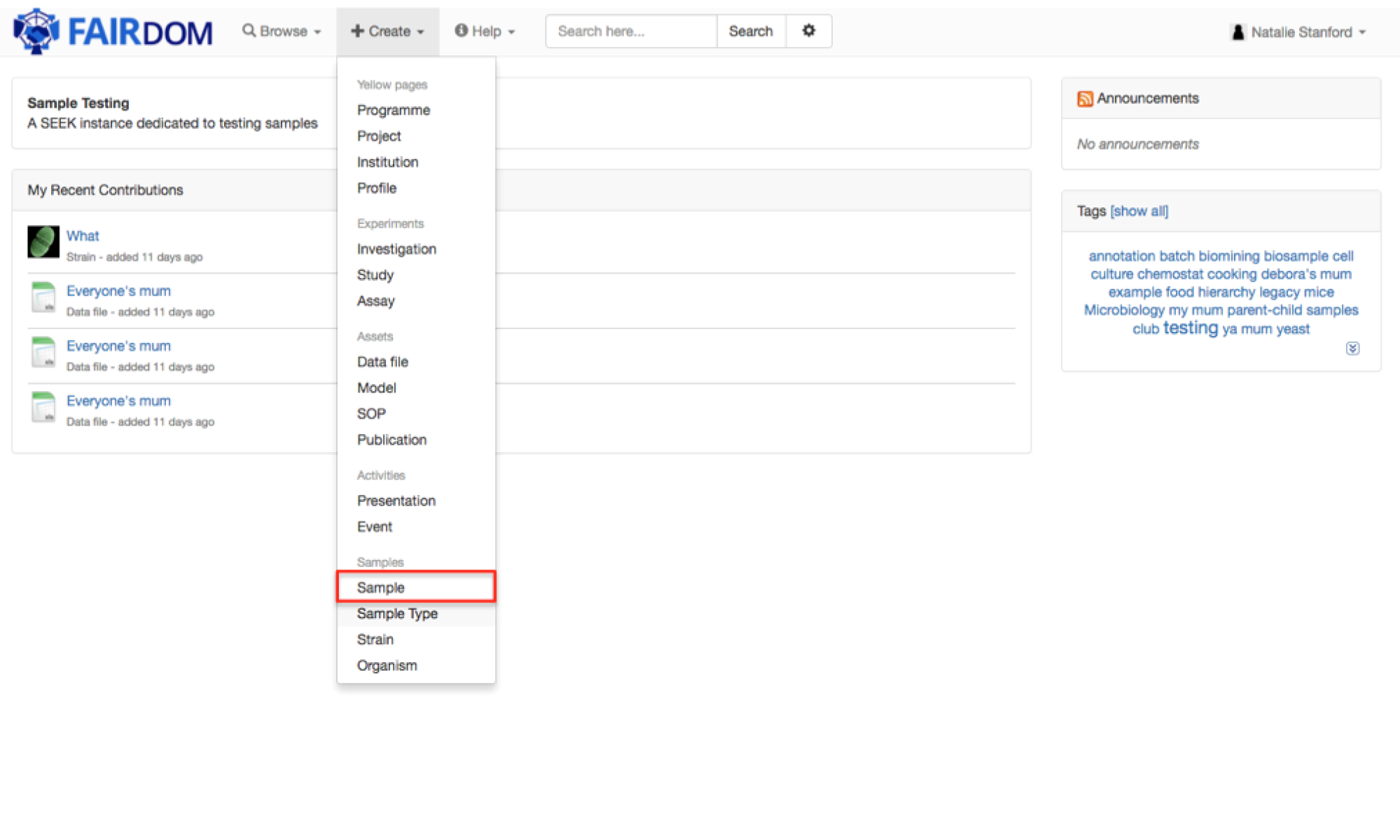Click the 'What' strain thumbnail image
This screenshot has height=840, width=1400.
[43, 242]
